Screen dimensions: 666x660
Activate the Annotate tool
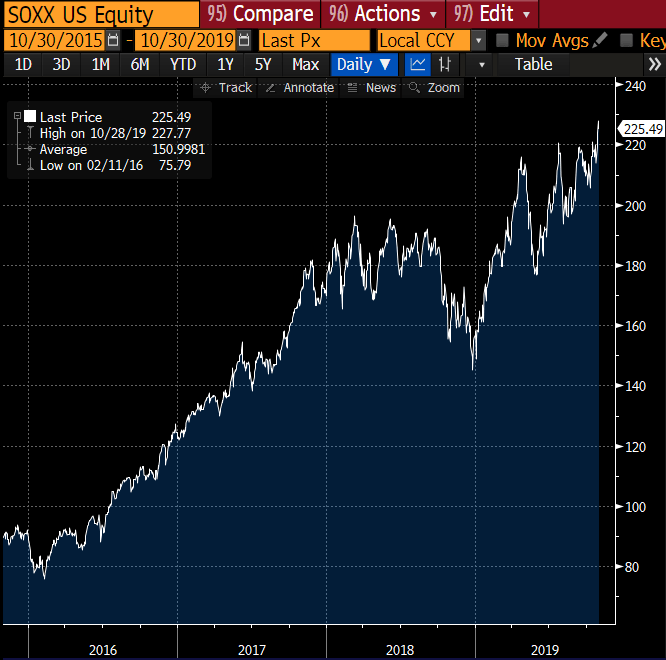[299, 88]
